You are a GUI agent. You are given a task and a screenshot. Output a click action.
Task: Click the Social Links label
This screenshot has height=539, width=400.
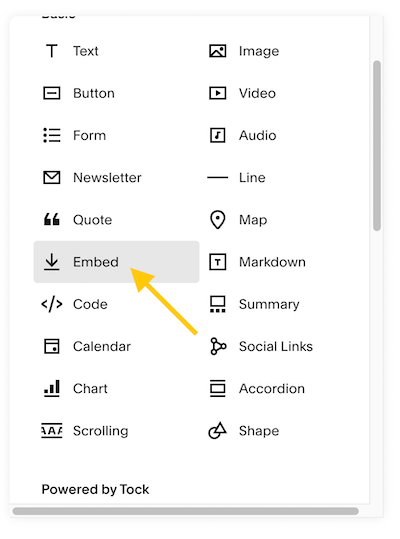click(276, 346)
